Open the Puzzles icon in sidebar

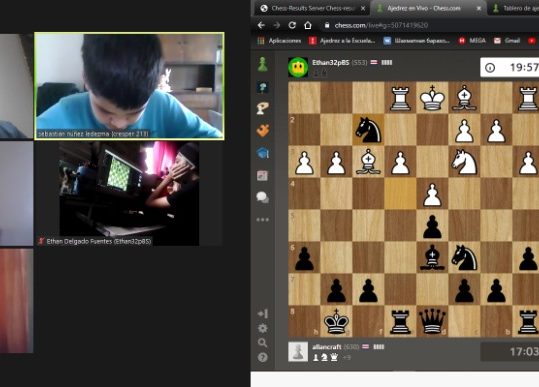point(263,130)
